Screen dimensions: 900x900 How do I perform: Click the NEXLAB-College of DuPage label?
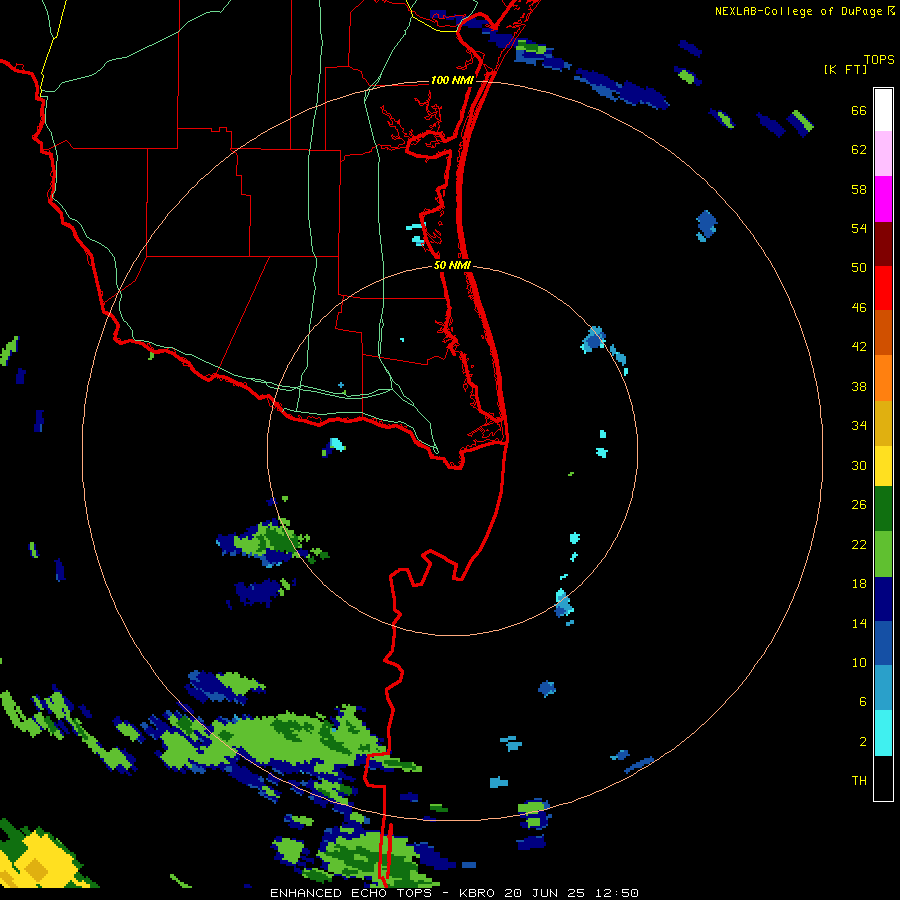(798, 11)
